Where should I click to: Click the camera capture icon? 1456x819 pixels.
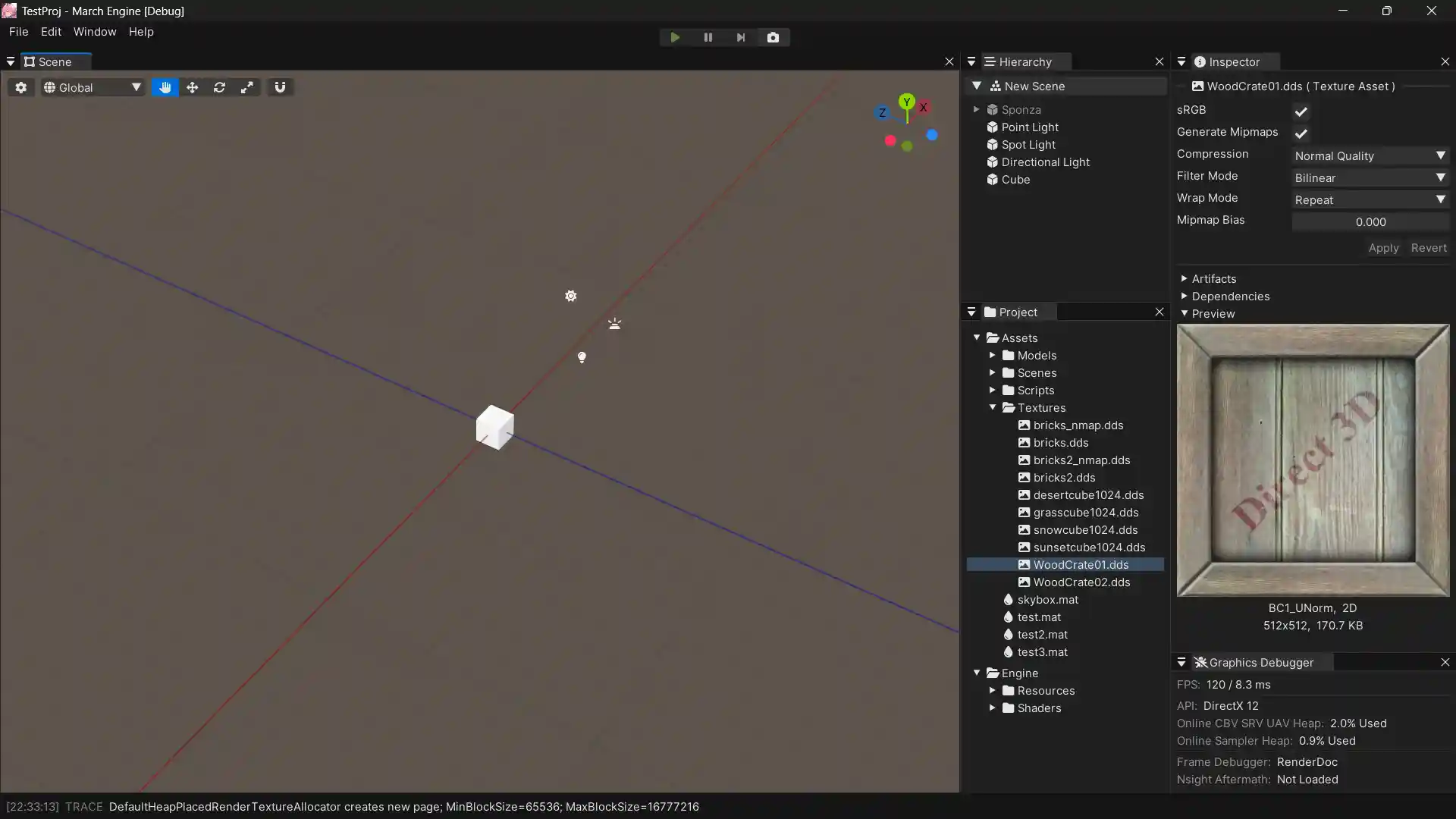[x=773, y=37]
